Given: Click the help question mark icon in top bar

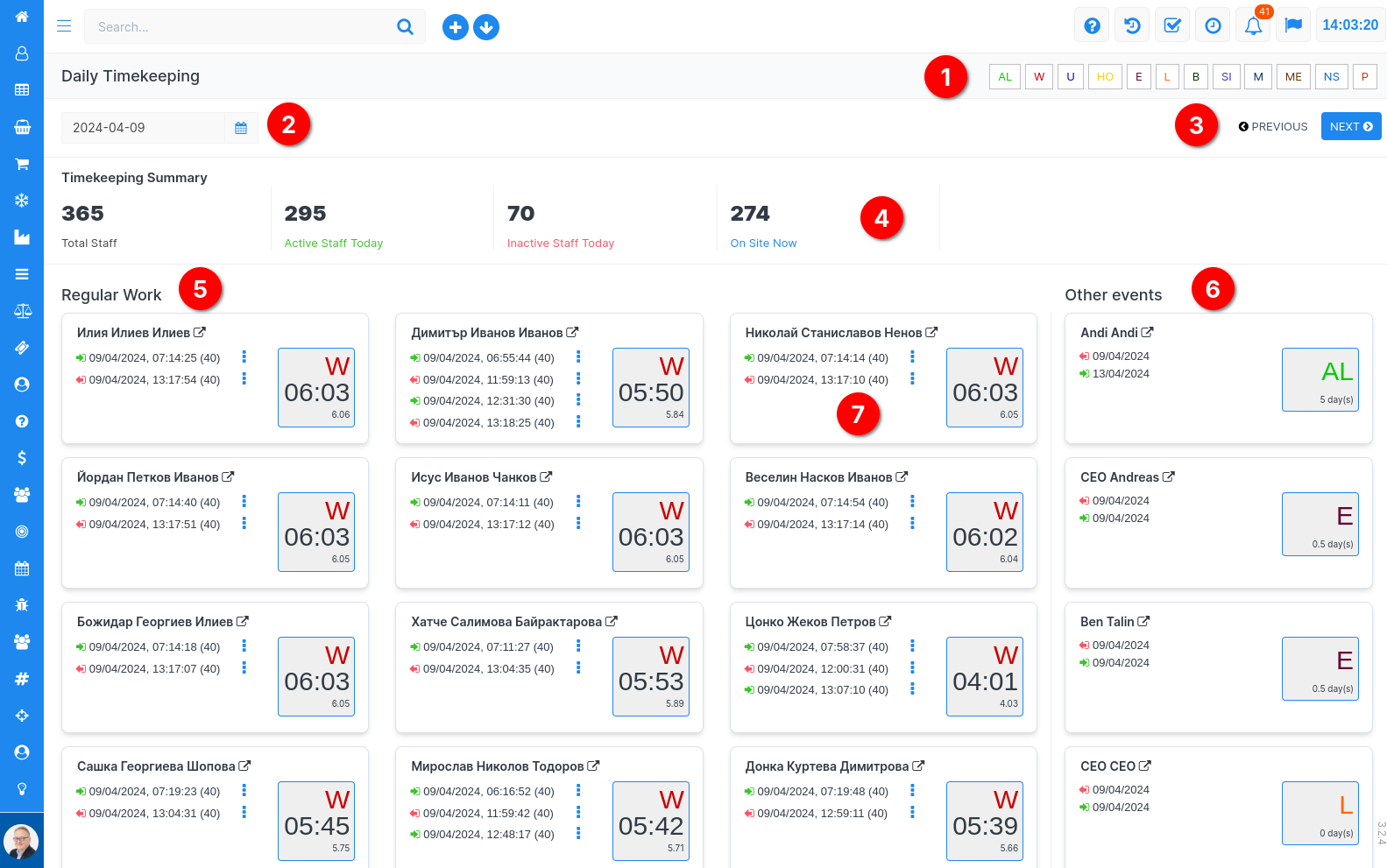Looking at the screenshot, I should (x=1092, y=26).
